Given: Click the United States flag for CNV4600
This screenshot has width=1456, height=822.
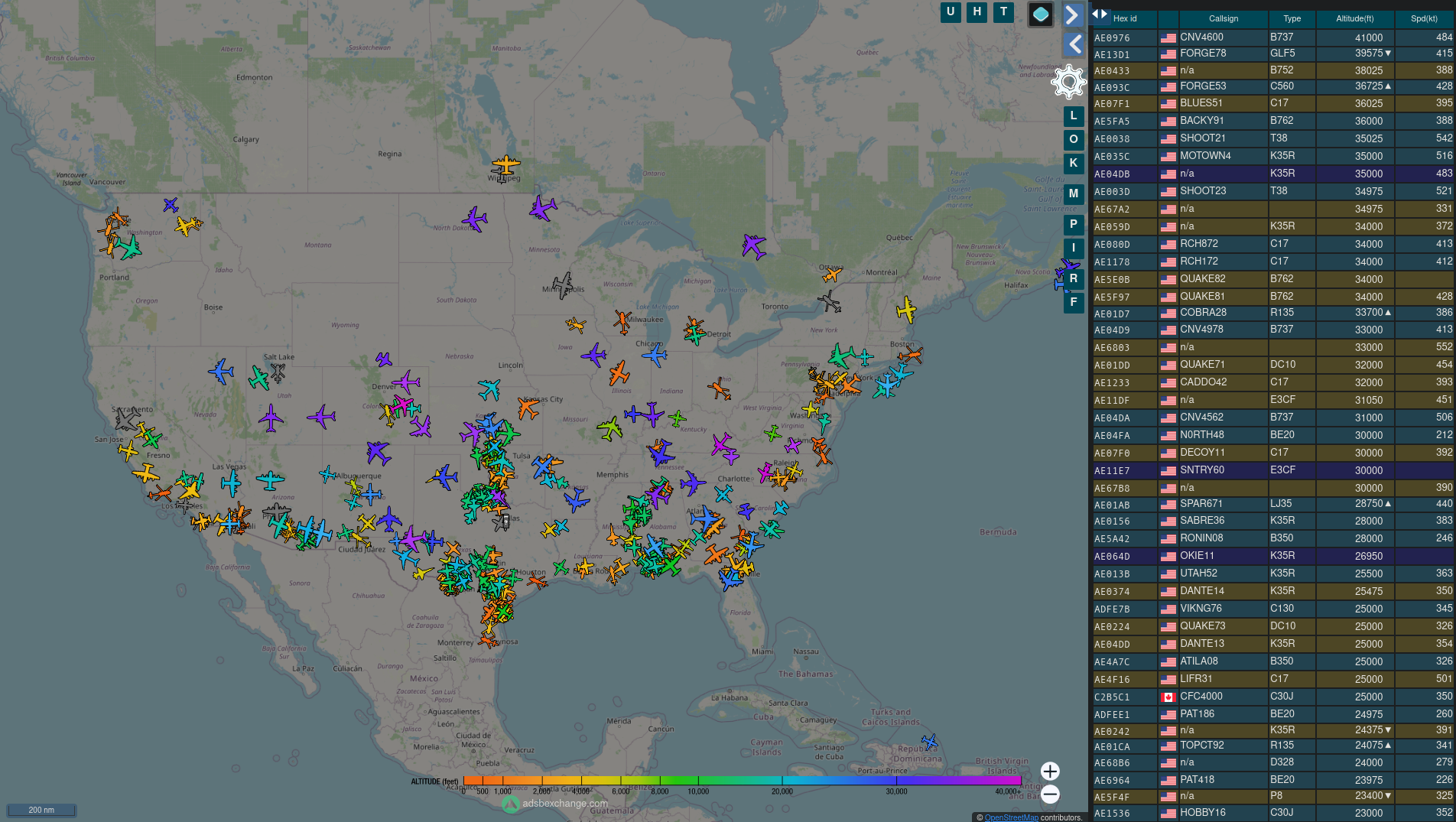Looking at the screenshot, I should click(1168, 37).
